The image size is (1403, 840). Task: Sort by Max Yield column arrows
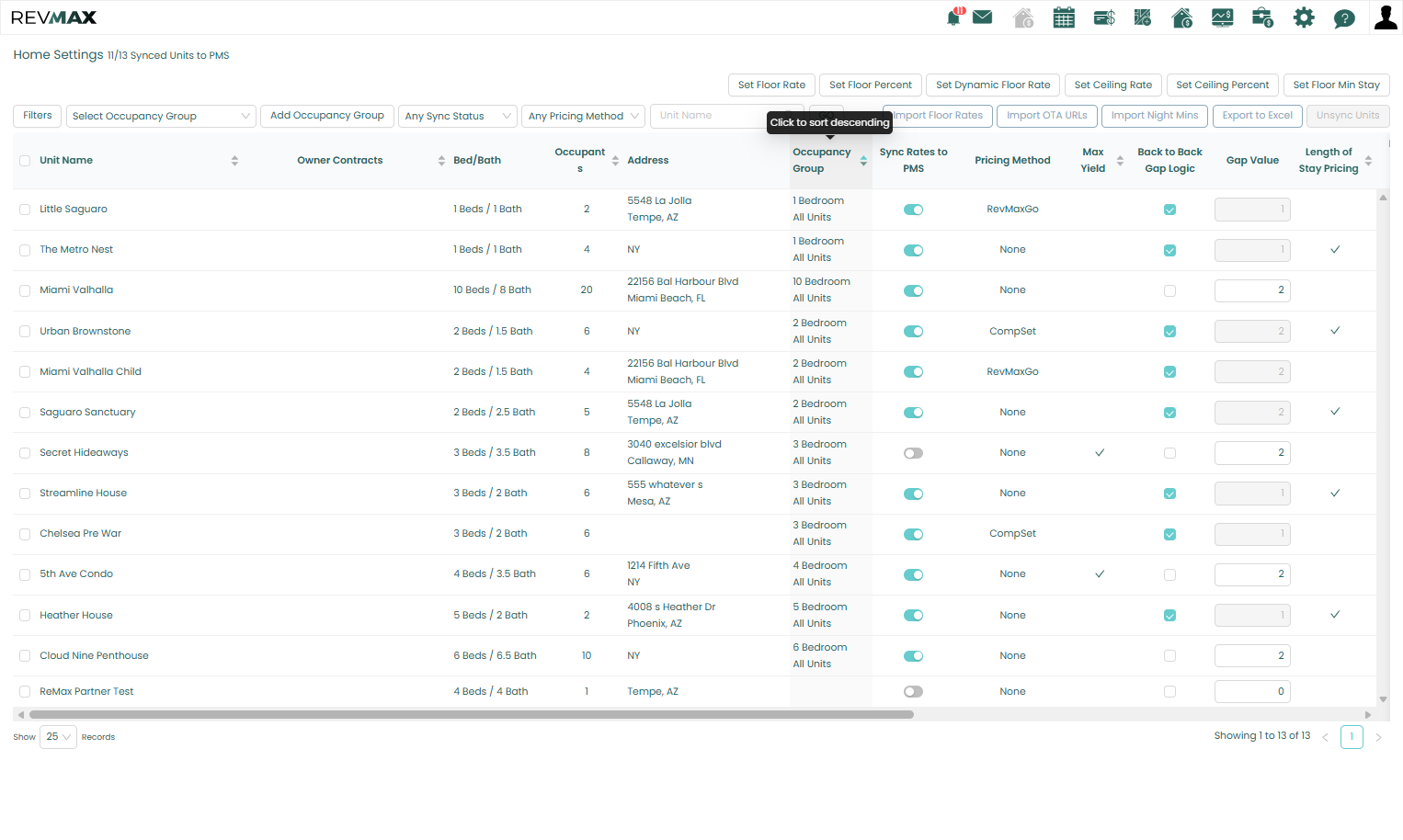coord(1120,161)
